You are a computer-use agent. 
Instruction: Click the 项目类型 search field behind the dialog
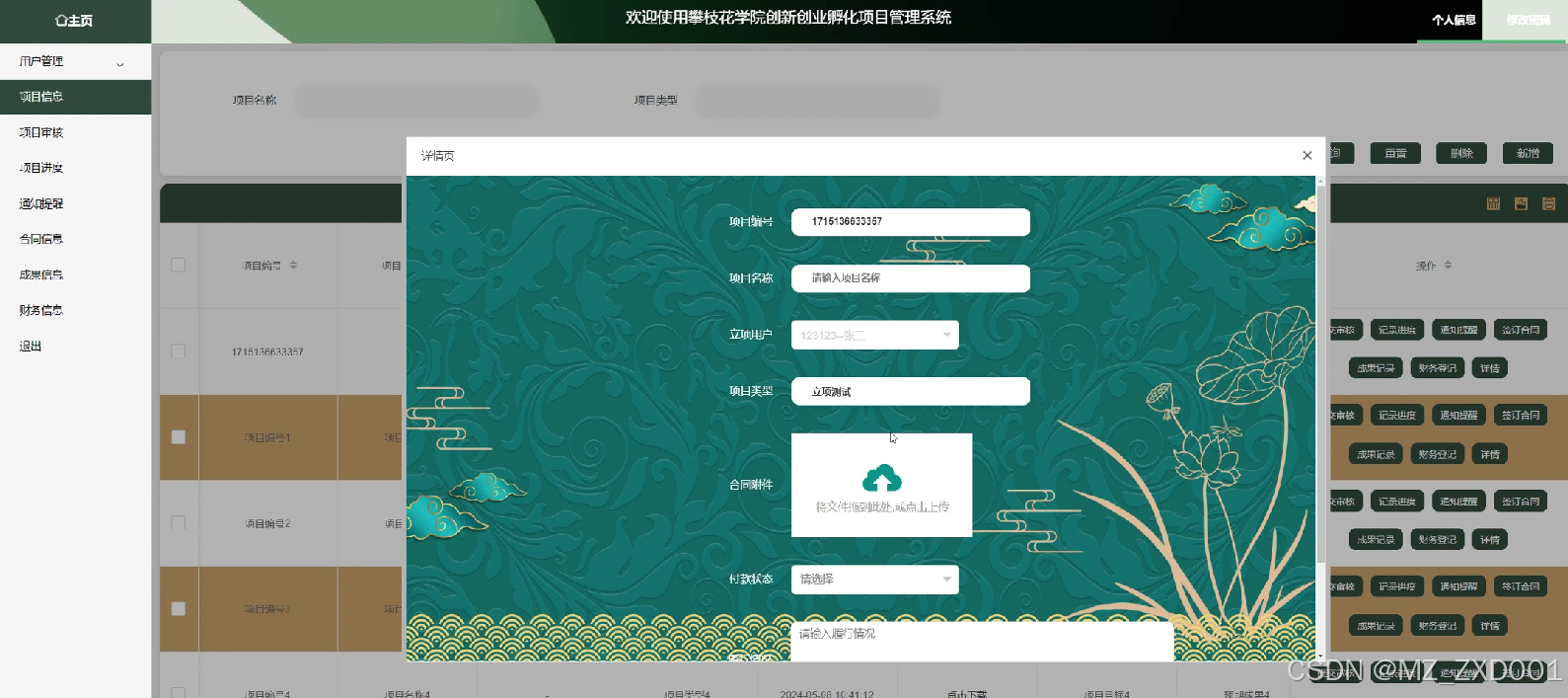pyautogui.click(x=818, y=101)
